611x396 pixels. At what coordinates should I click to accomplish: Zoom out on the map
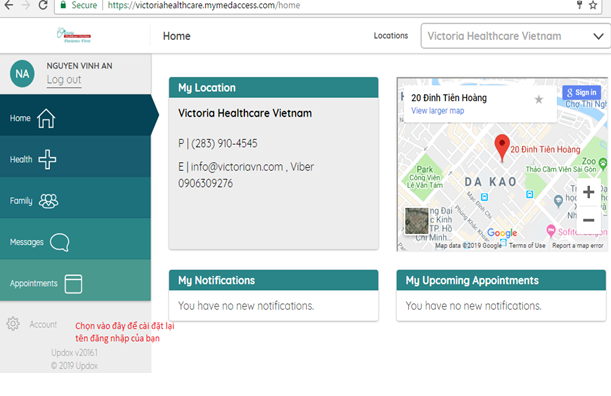(588, 220)
